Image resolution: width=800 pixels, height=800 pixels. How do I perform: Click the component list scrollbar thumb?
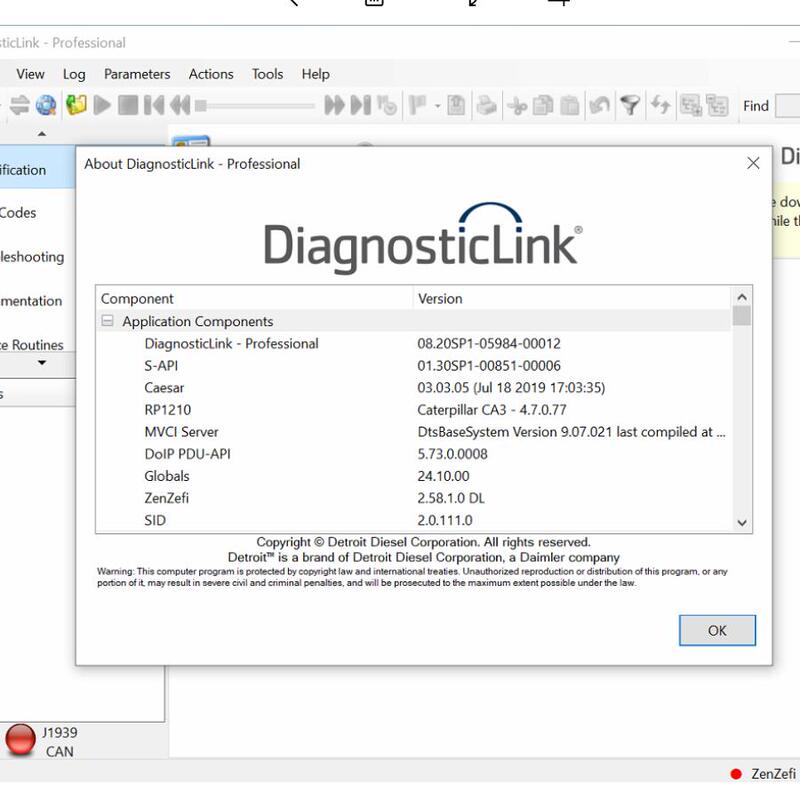pos(742,315)
